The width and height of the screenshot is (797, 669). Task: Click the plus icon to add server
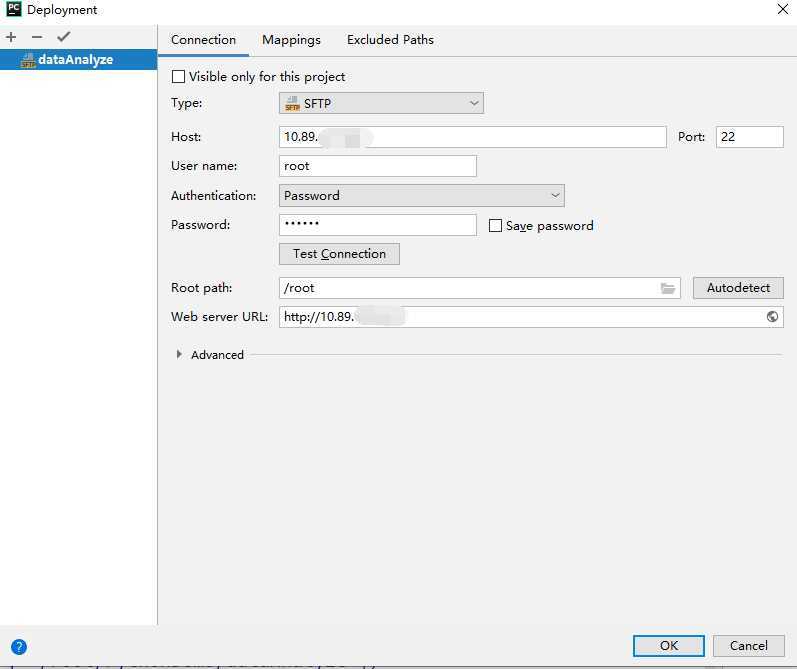(12, 37)
